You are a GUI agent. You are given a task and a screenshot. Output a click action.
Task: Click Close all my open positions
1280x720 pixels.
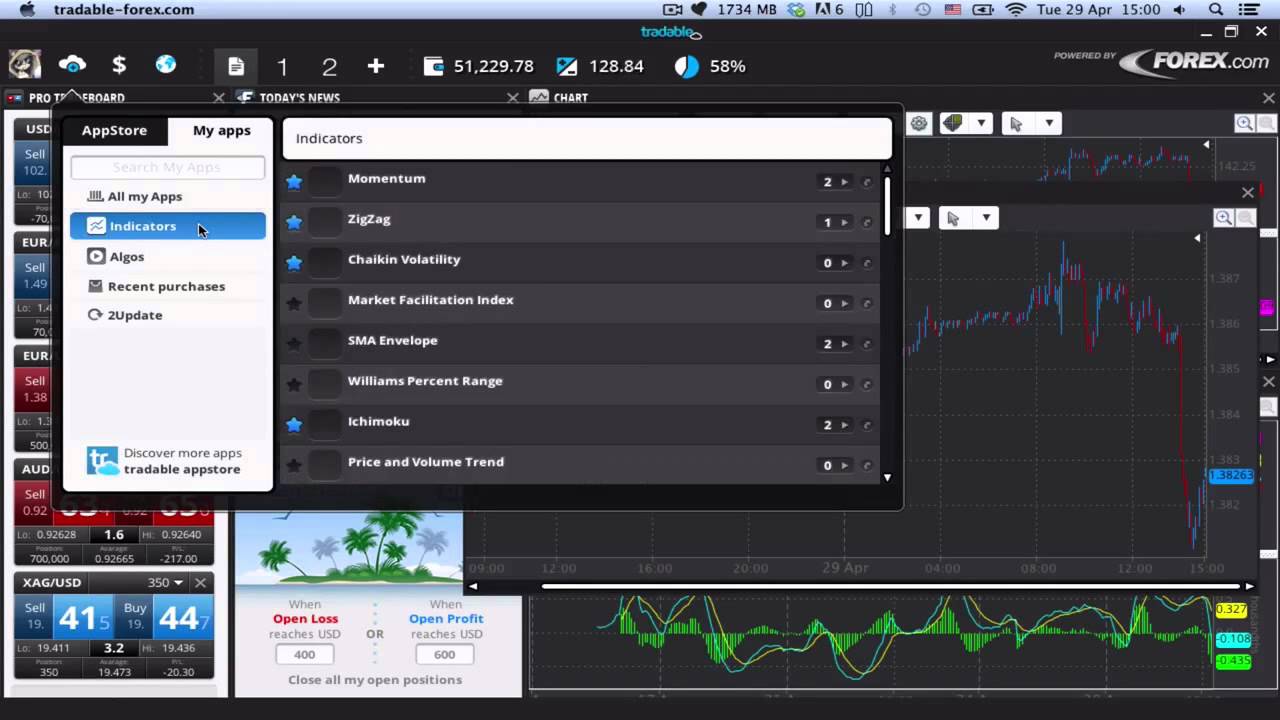(x=375, y=679)
